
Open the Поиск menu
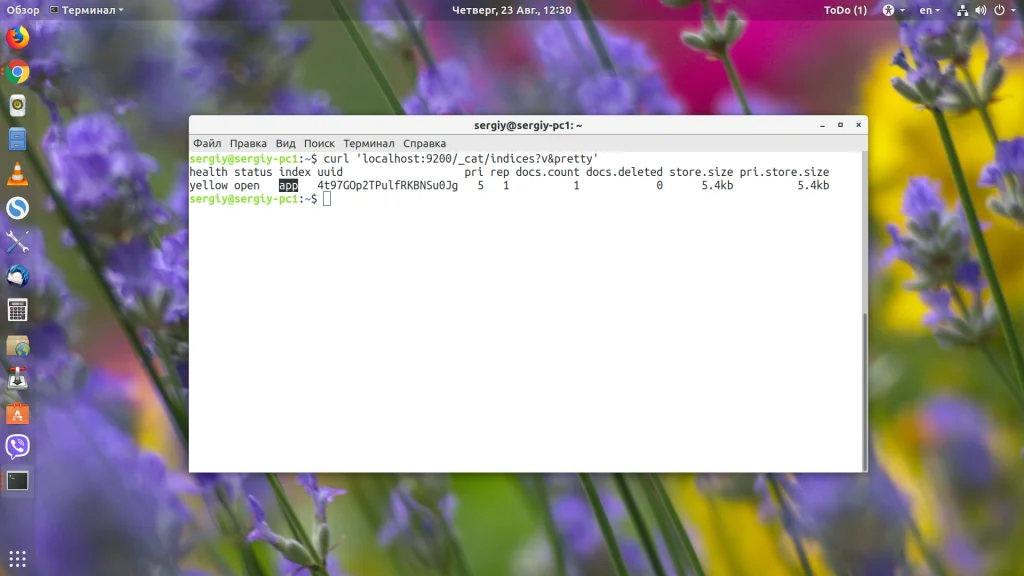tap(319, 143)
